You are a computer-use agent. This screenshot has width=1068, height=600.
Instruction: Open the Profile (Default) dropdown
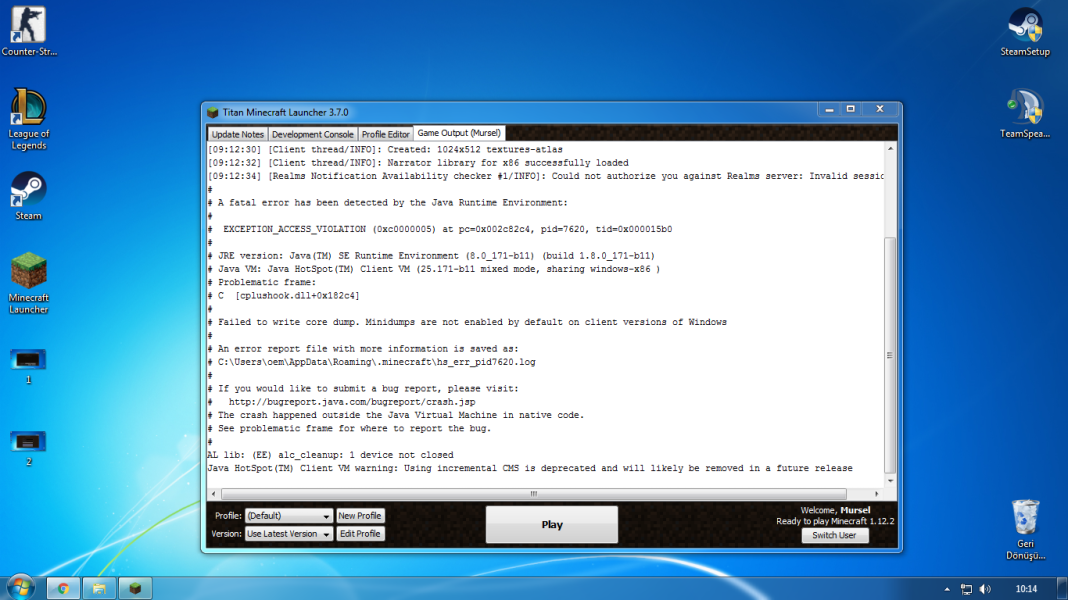tap(289, 516)
